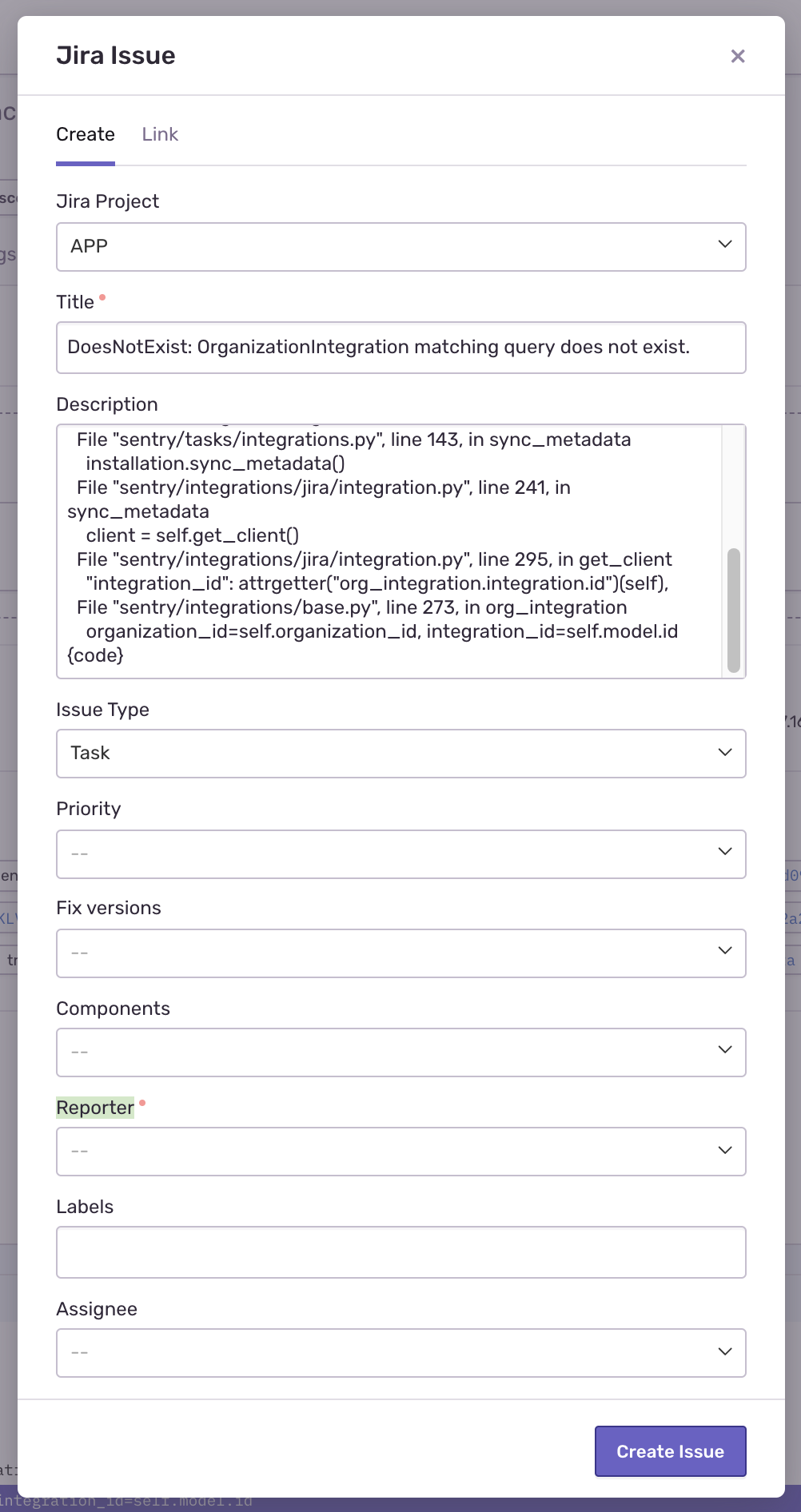801x1512 pixels.
Task: Click the 'Assignee' field label
Action: point(97,1309)
